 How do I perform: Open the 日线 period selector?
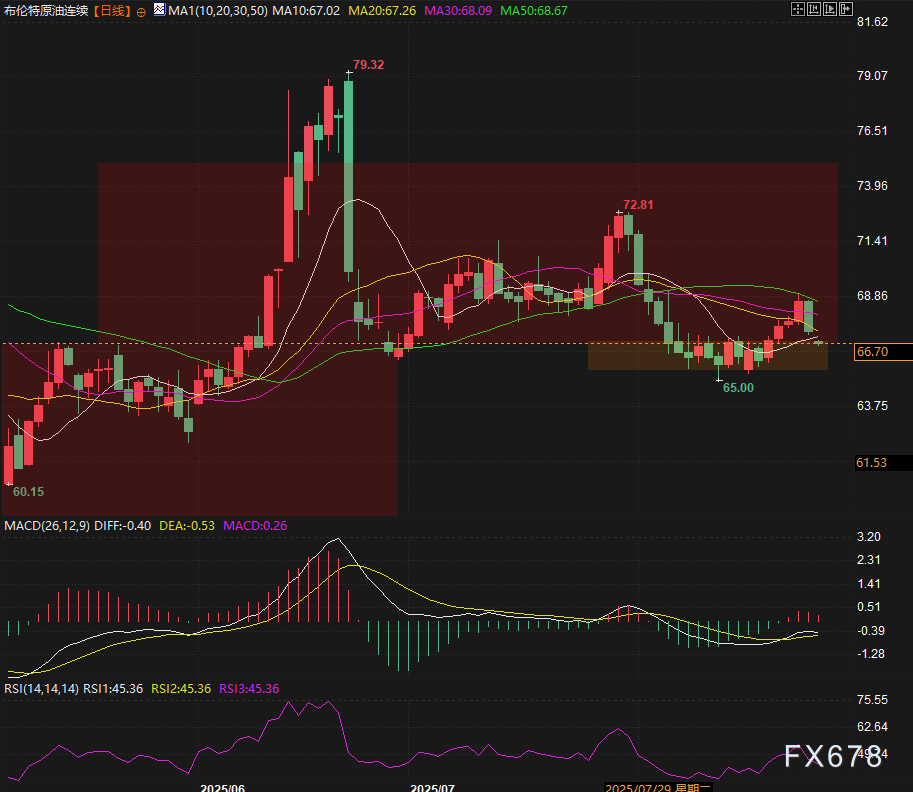pos(110,11)
